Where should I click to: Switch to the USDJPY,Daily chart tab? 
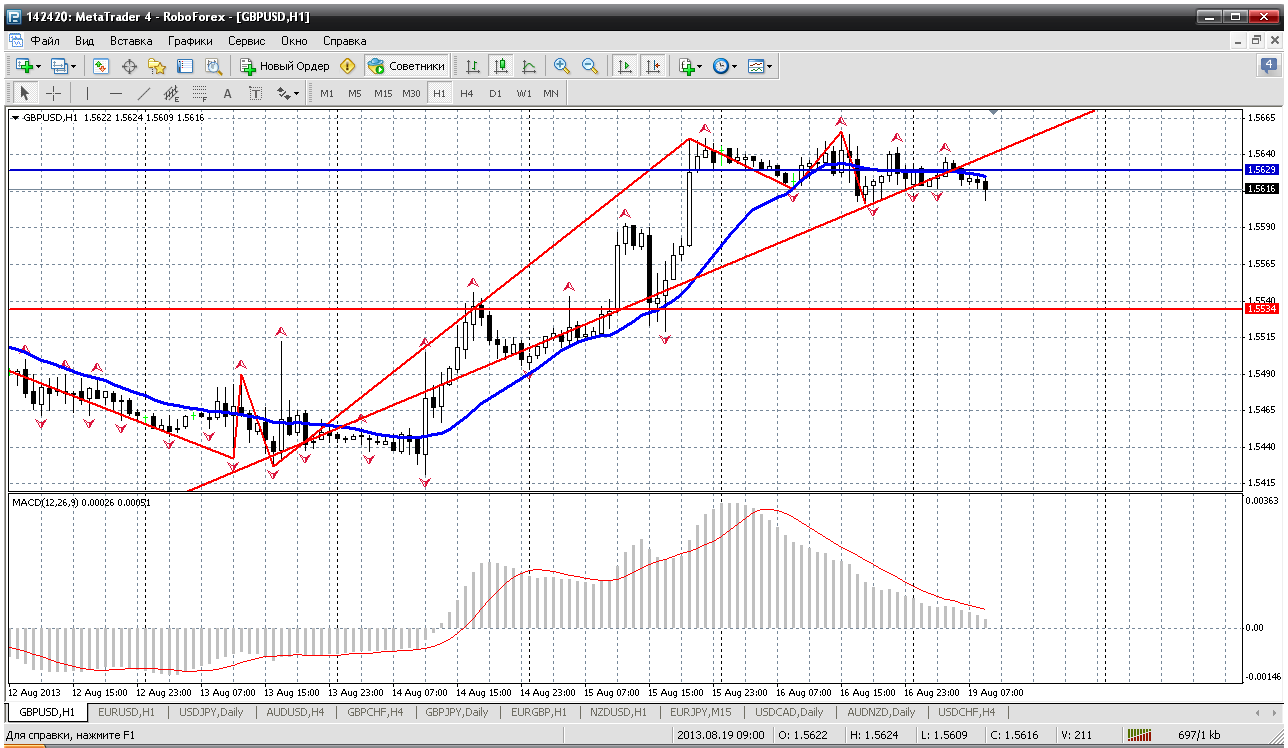(212, 712)
